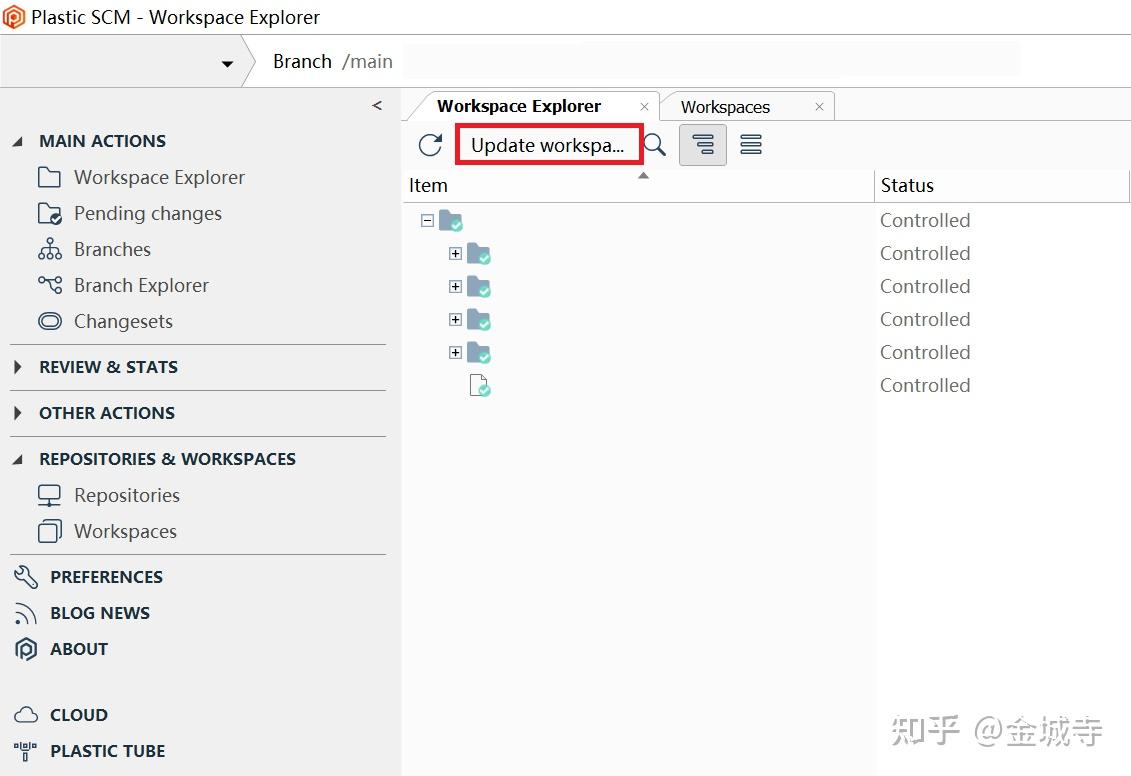The image size is (1131, 776).
Task: Switch to tree view mode icon
Action: coord(703,144)
